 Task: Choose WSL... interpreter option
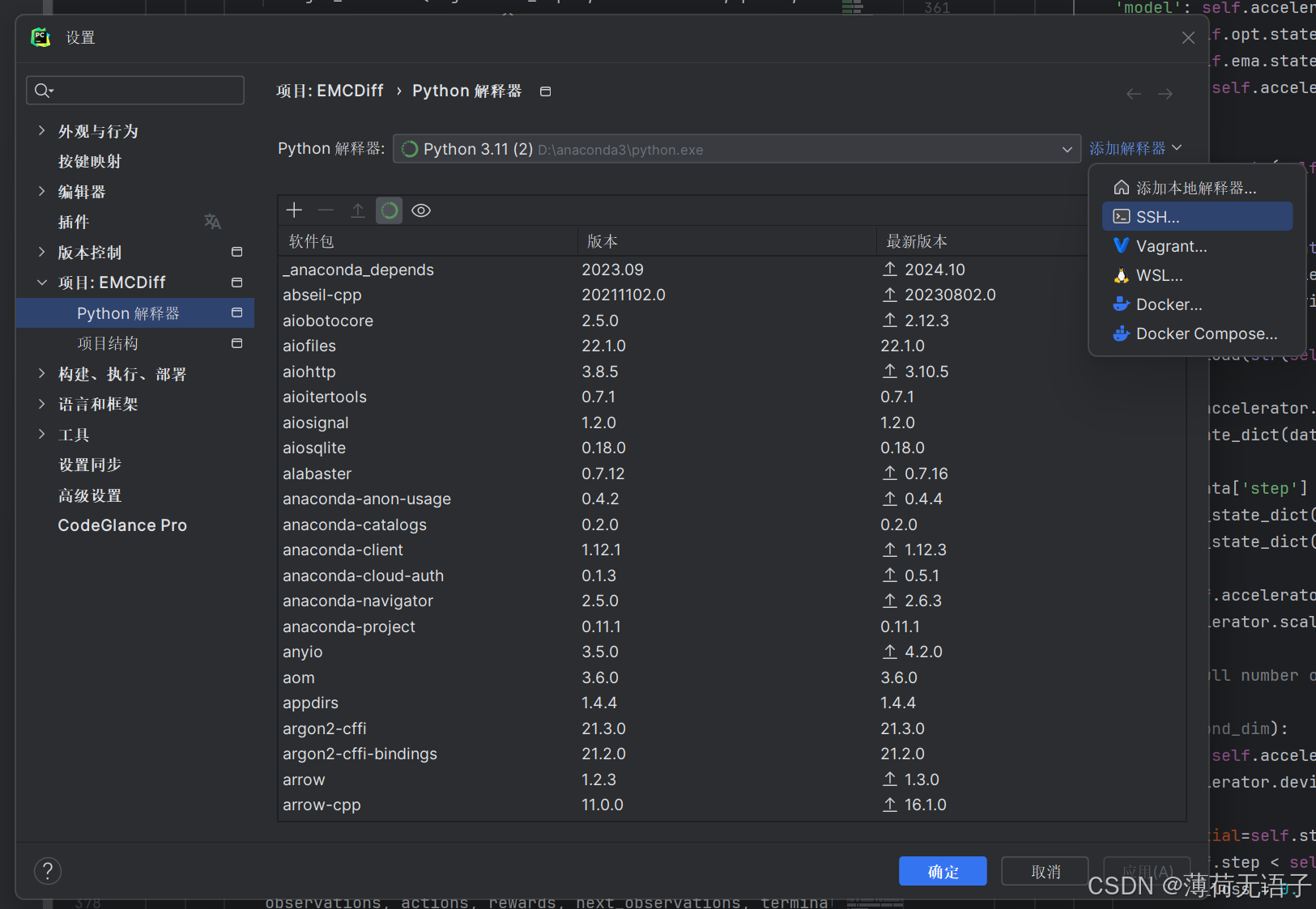(x=1197, y=275)
